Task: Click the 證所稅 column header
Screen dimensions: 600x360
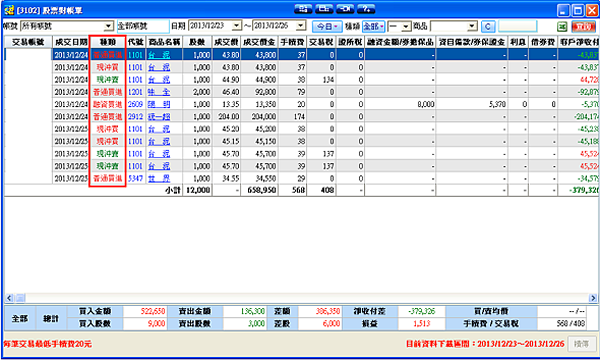Action: pos(350,42)
